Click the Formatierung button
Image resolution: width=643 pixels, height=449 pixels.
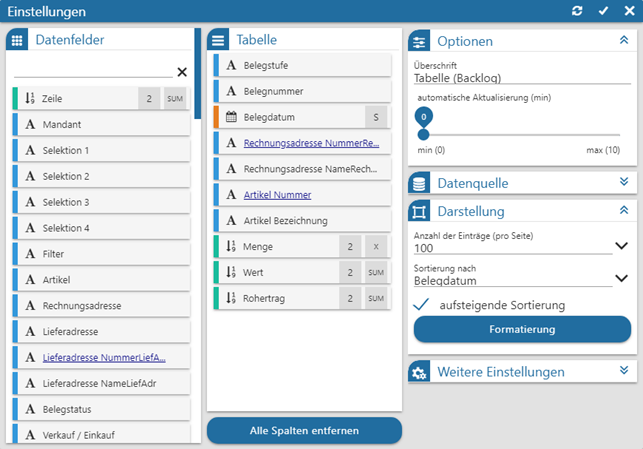(x=522, y=329)
